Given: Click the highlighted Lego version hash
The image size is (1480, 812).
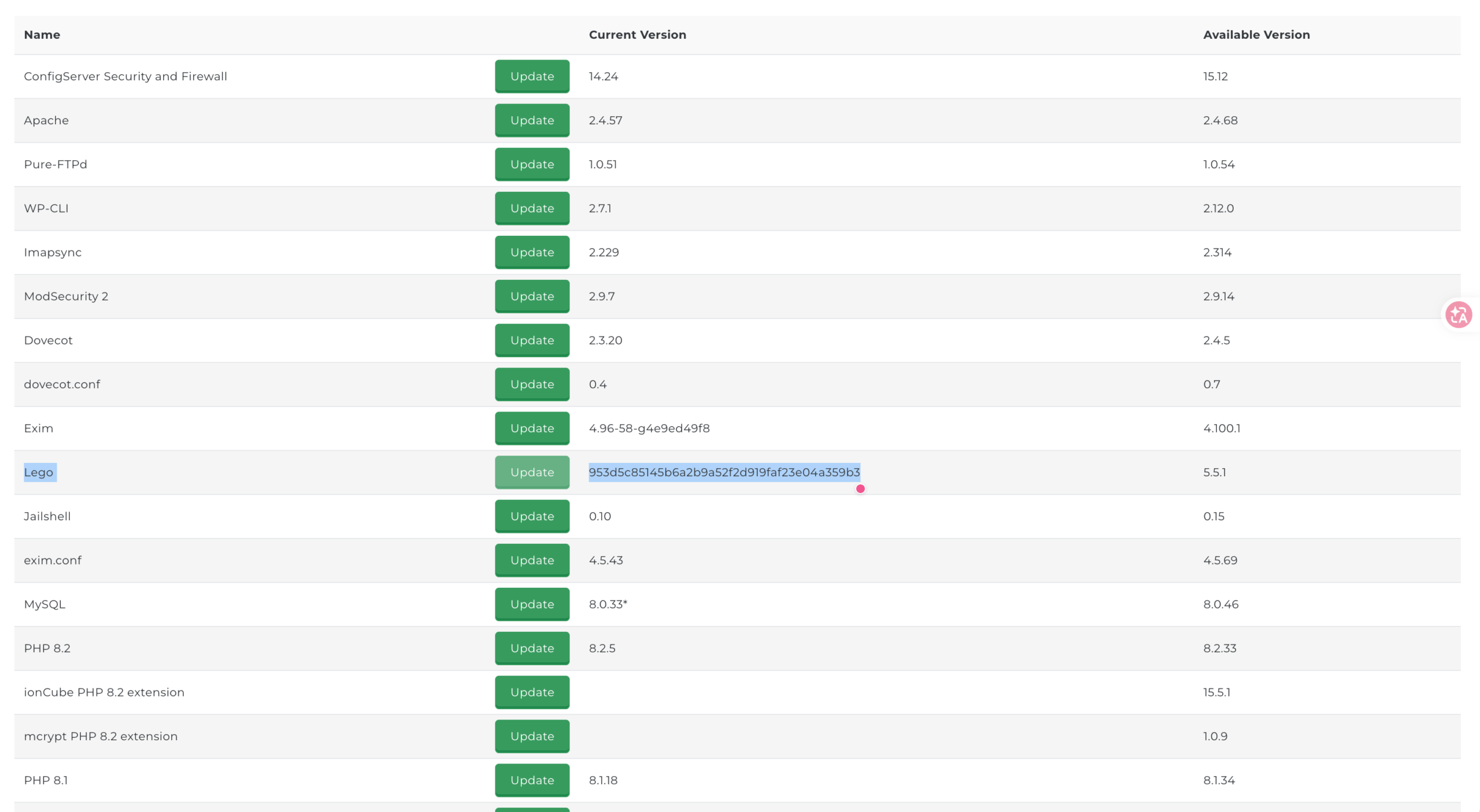Looking at the screenshot, I should pos(724,472).
